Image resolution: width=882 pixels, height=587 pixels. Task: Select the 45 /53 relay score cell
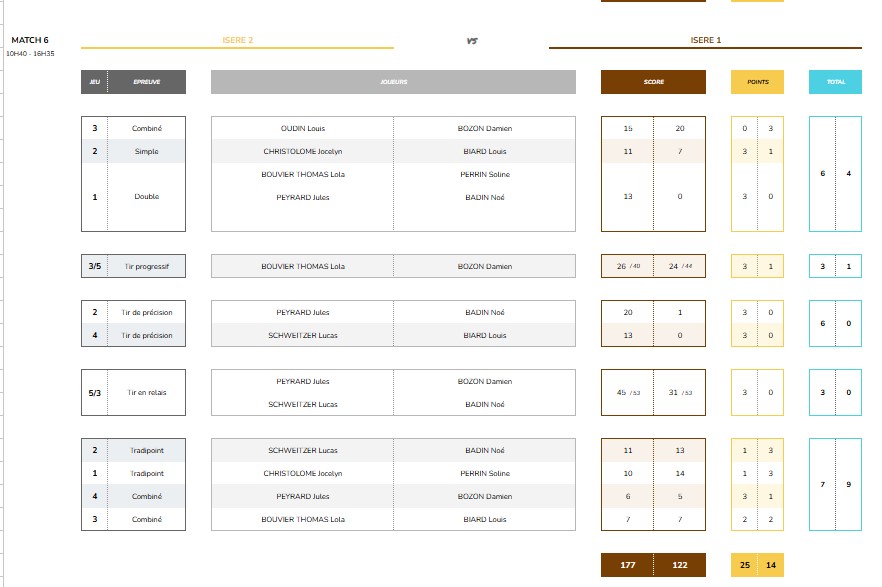(628, 393)
